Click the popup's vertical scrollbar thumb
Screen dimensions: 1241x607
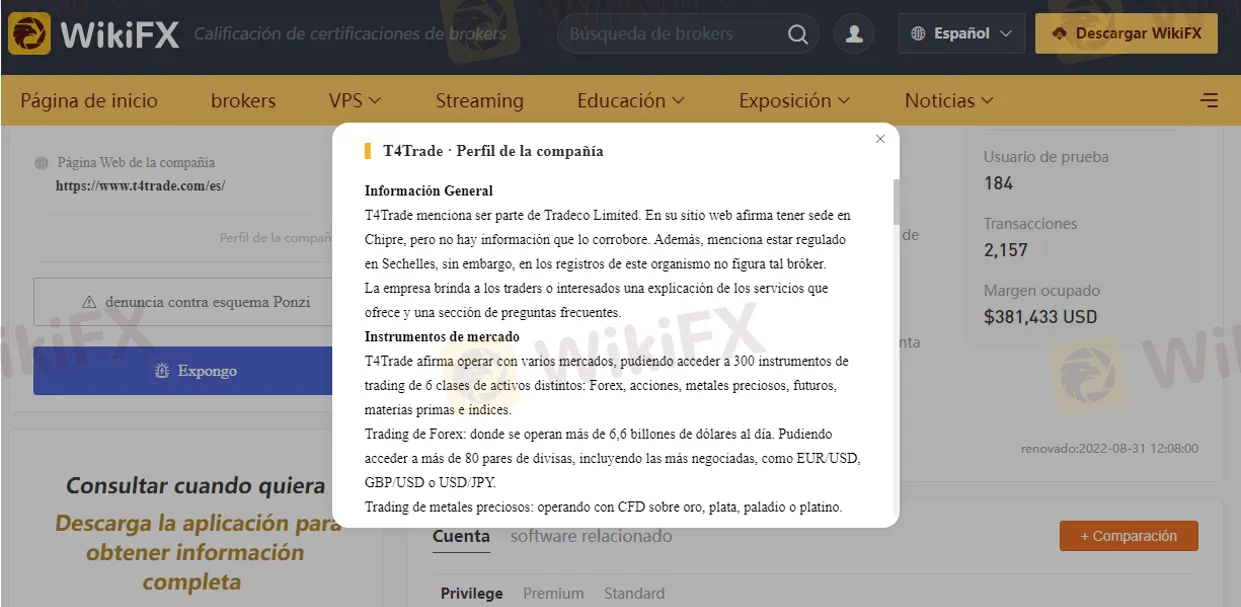pyautogui.click(x=895, y=201)
